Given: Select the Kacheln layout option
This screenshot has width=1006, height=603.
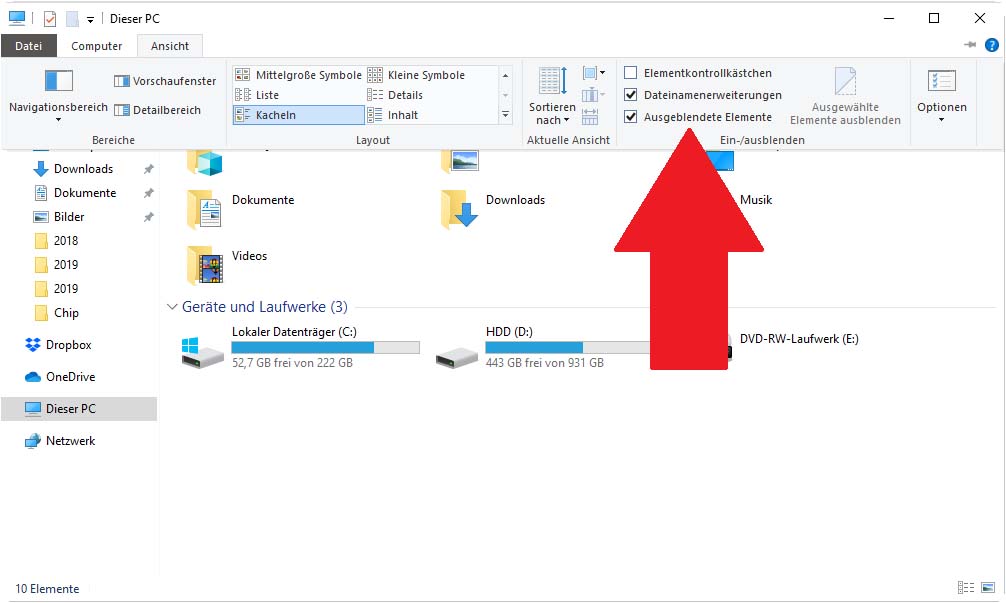Looking at the screenshot, I should pos(298,115).
